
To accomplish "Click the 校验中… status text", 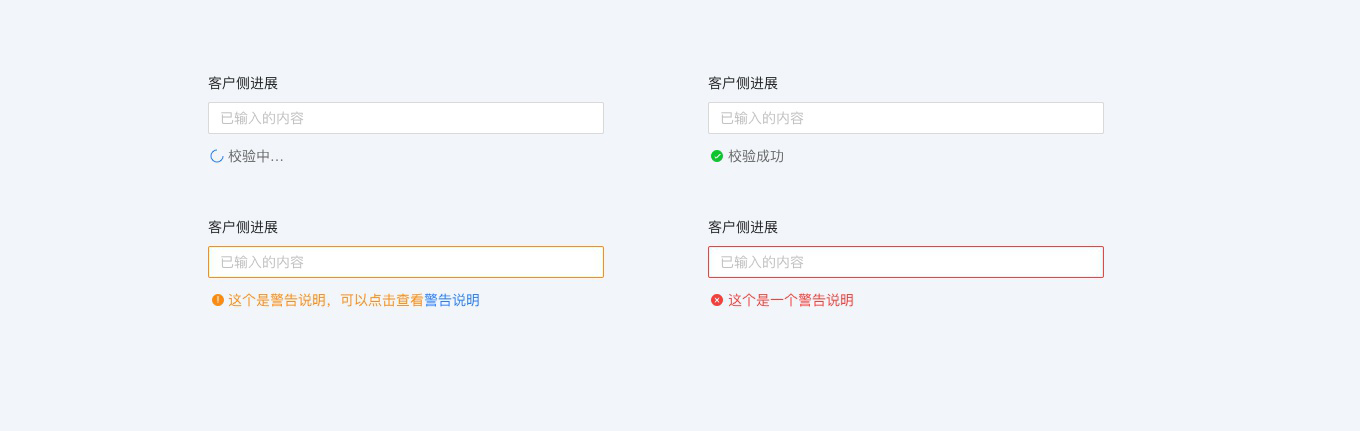I will [256, 156].
